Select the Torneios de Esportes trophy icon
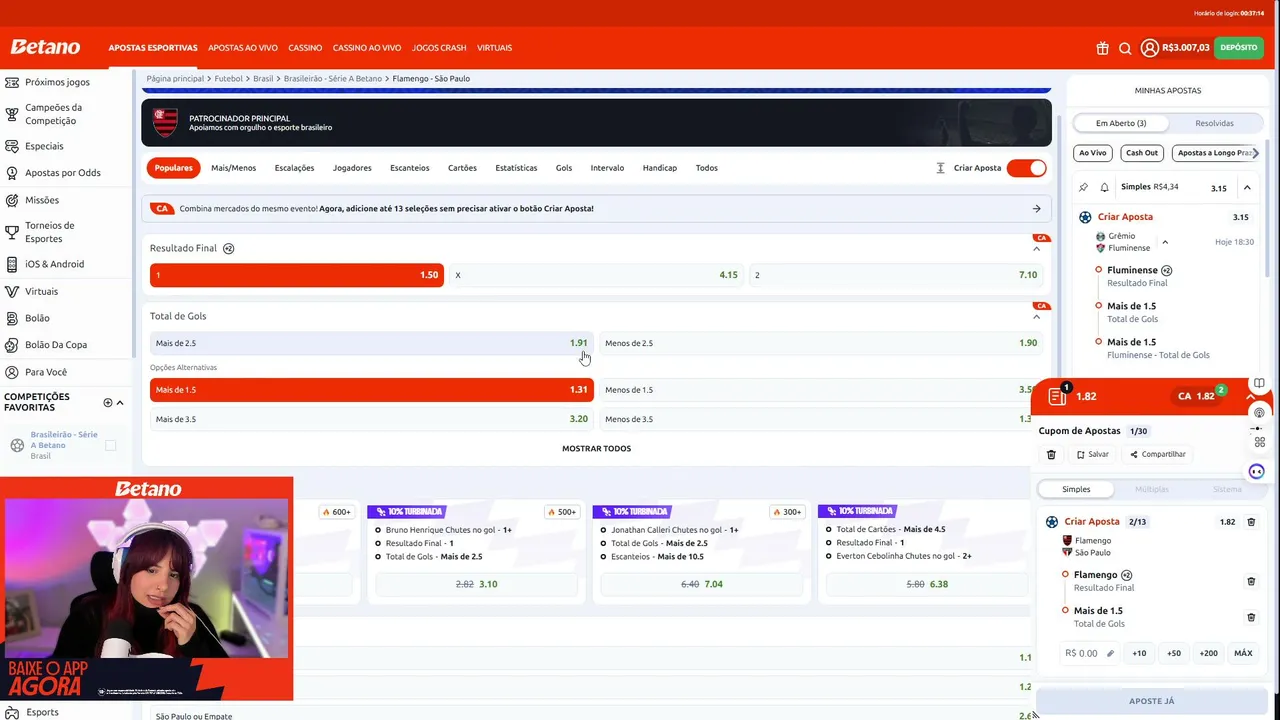 tap(12, 232)
